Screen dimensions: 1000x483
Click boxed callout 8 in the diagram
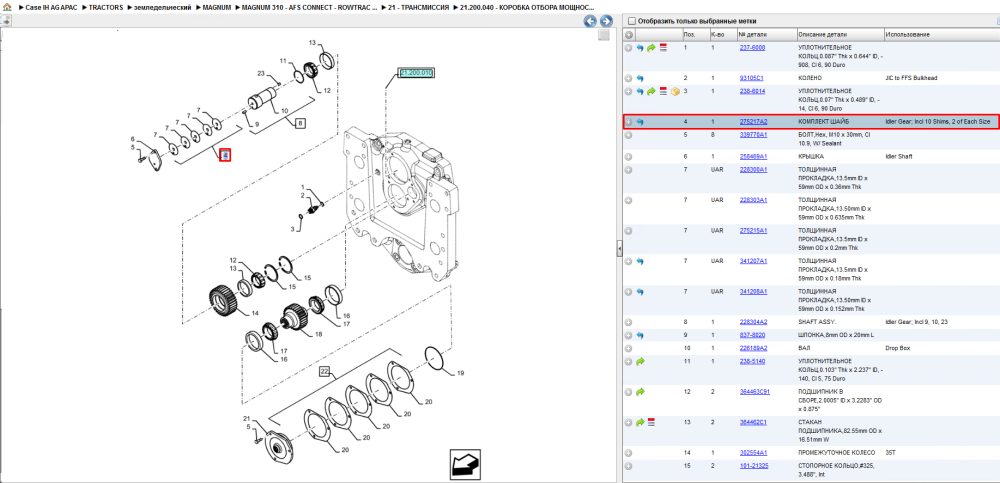(x=300, y=124)
